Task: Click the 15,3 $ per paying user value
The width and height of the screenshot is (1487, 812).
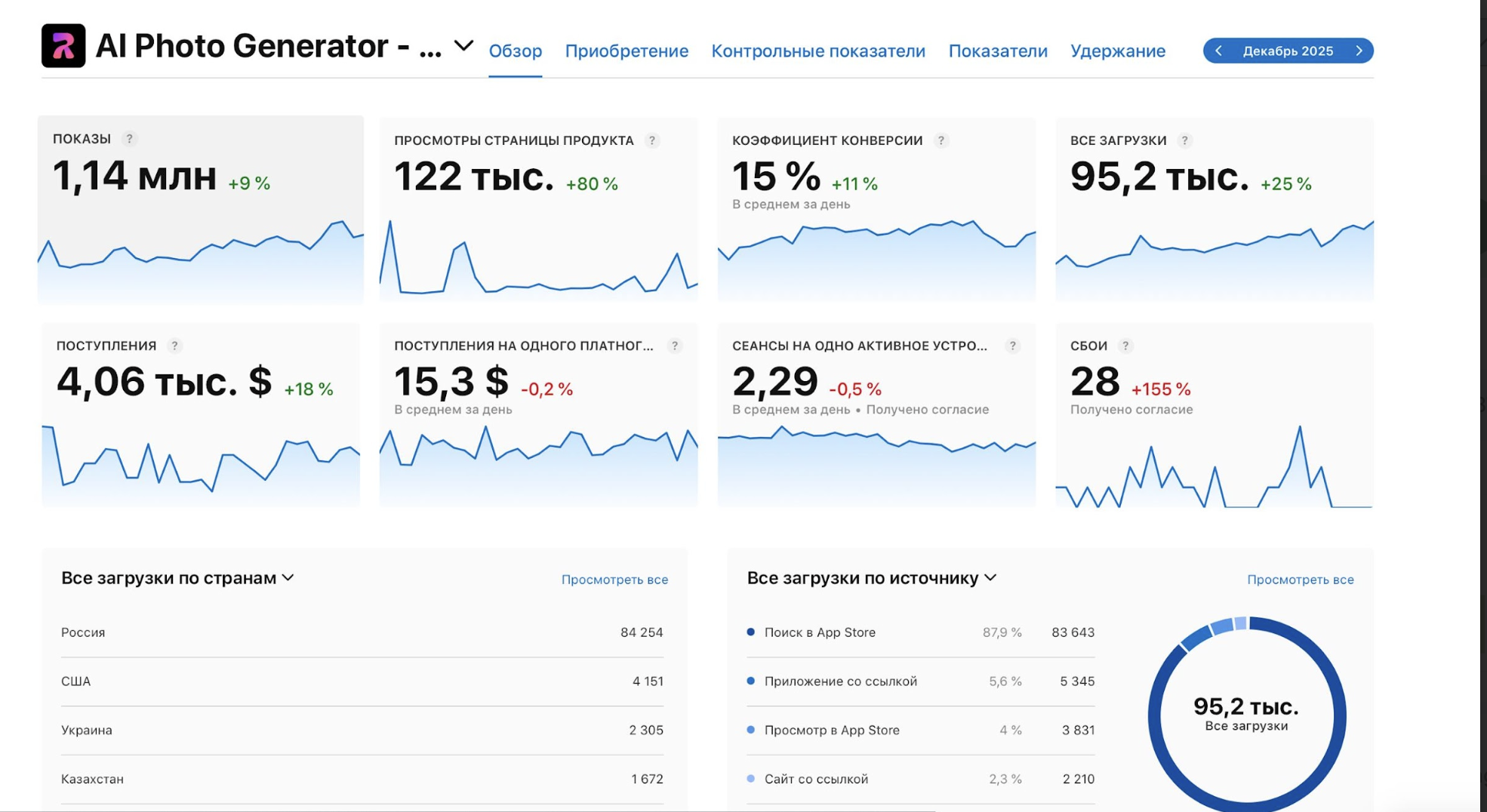Action: (x=451, y=381)
